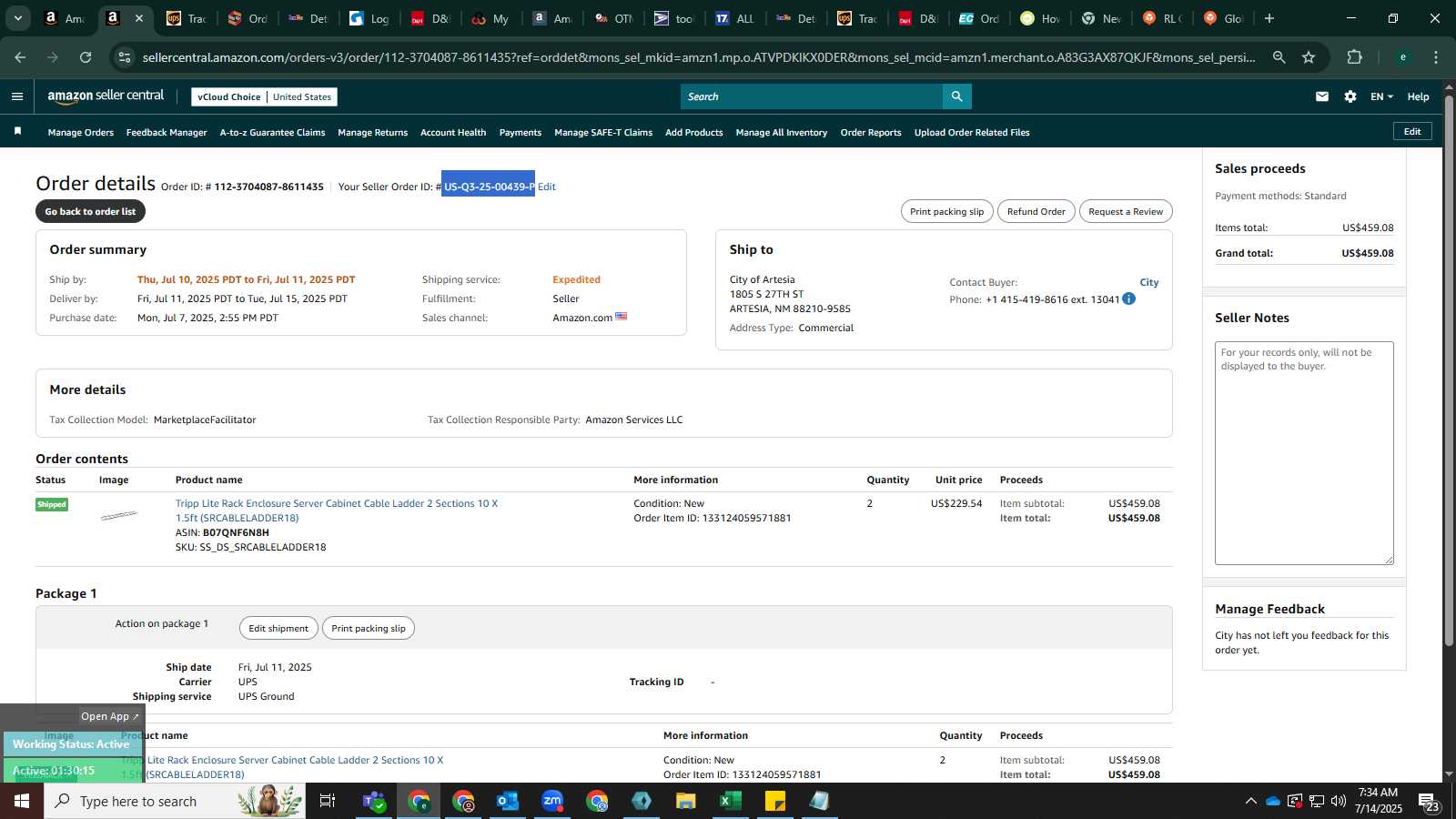Open Windows Start menu
This screenshot has height=819, width=1456.
[x=22, y=801]
